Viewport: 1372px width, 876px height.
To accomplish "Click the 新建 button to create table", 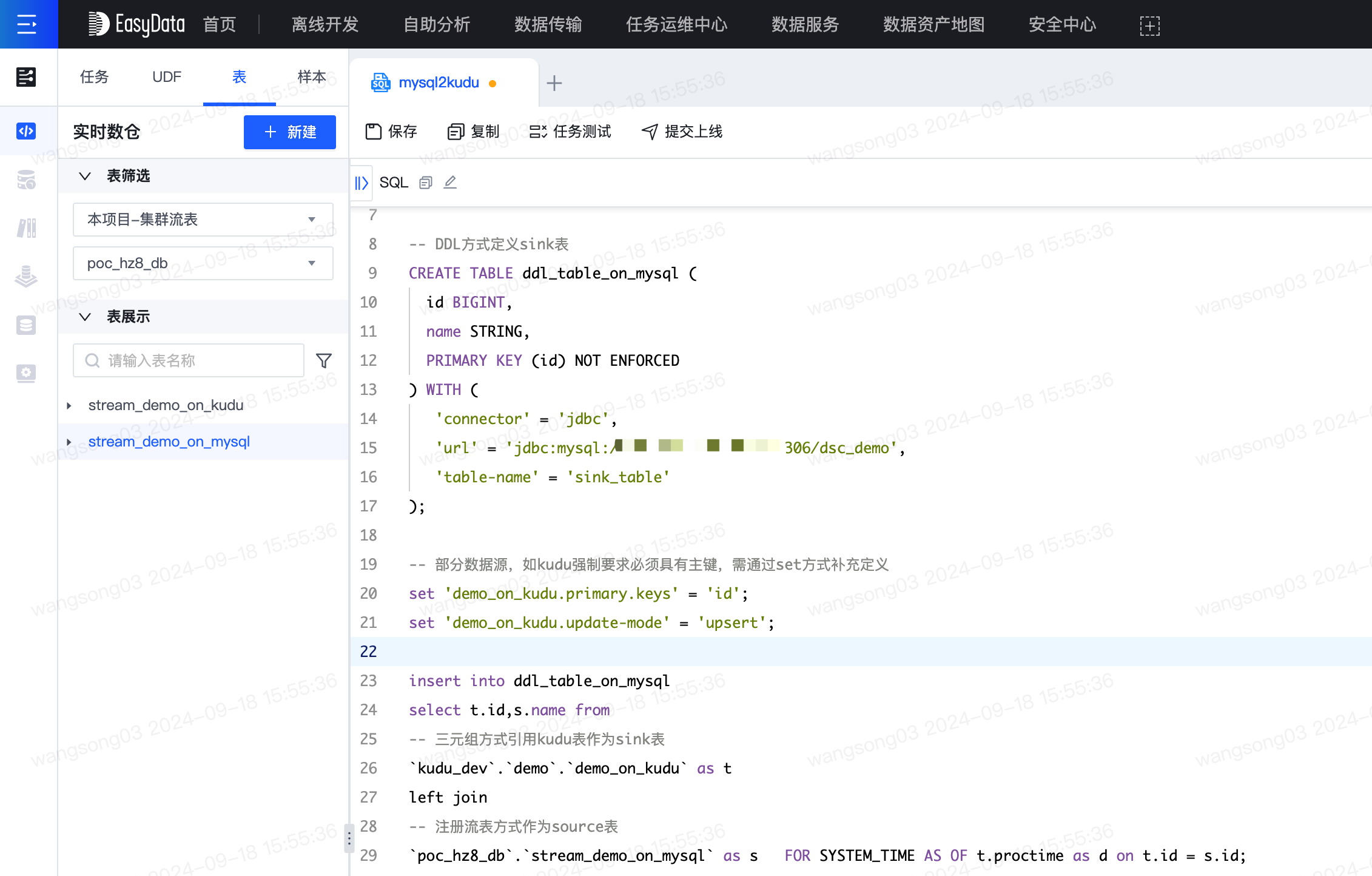I will click(289, 132).
